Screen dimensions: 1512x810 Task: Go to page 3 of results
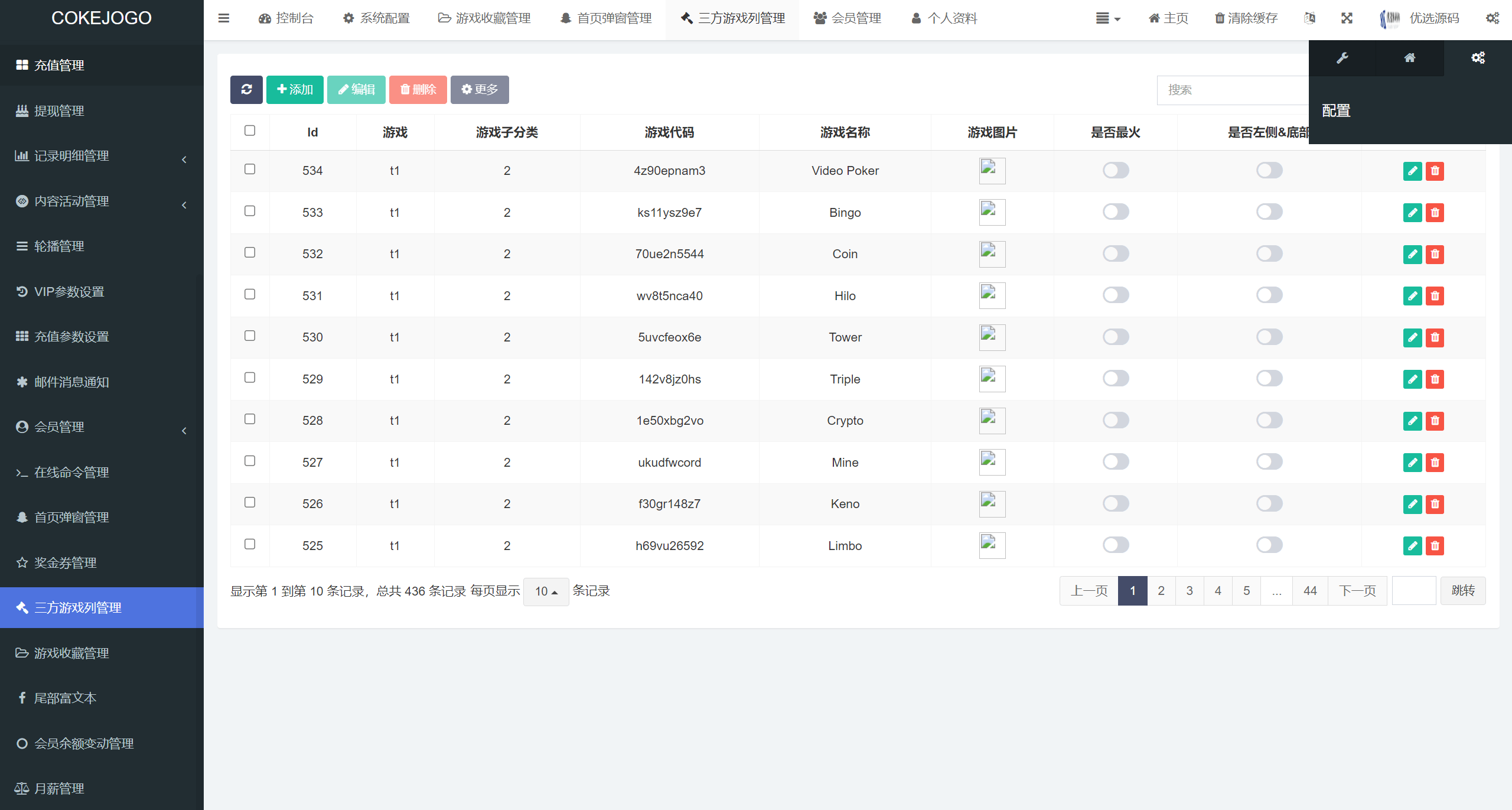pos(1189,591)
